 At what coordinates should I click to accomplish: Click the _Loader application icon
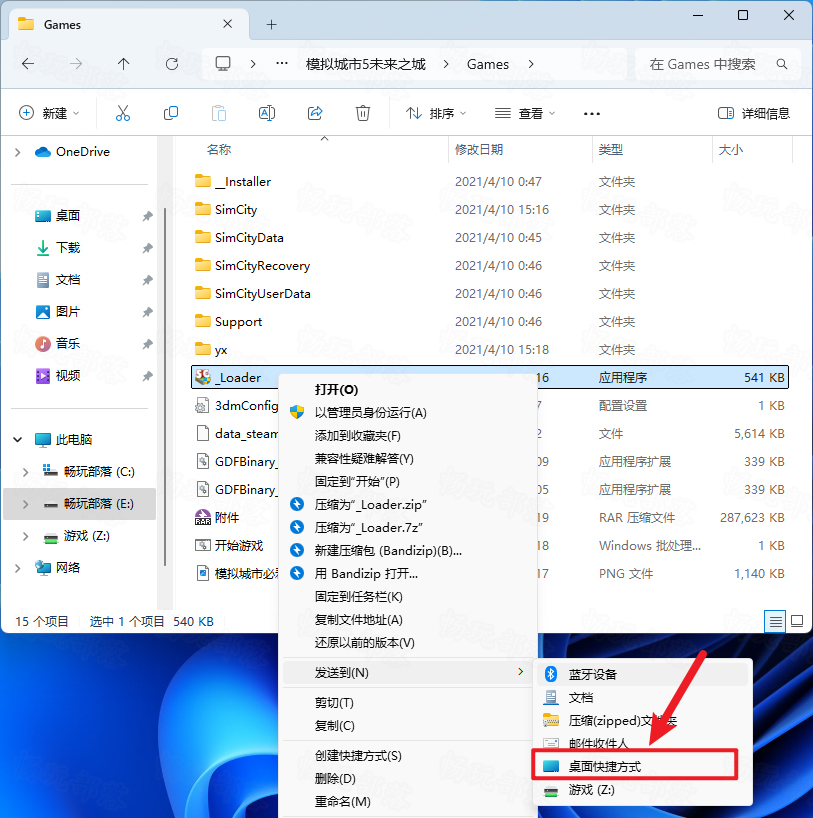[202, 377]
